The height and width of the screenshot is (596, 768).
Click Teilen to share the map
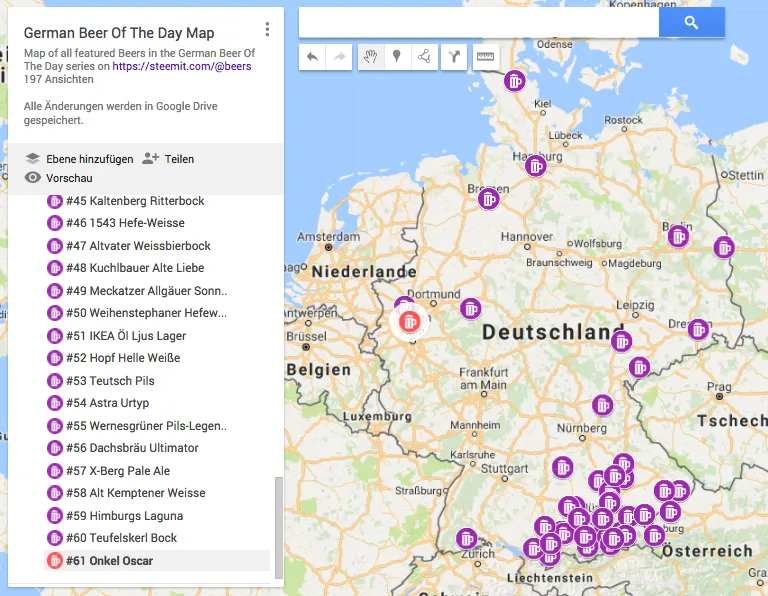pos(168,159)
